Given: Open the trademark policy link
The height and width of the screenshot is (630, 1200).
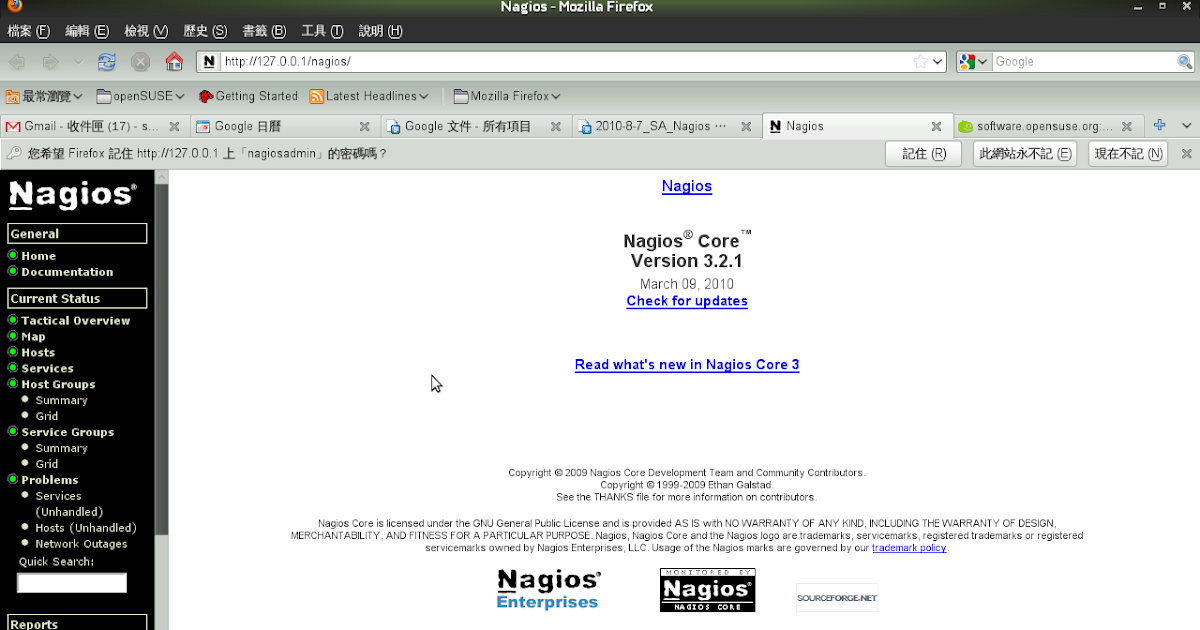Looking at the screenshot, I should [909, 548].
